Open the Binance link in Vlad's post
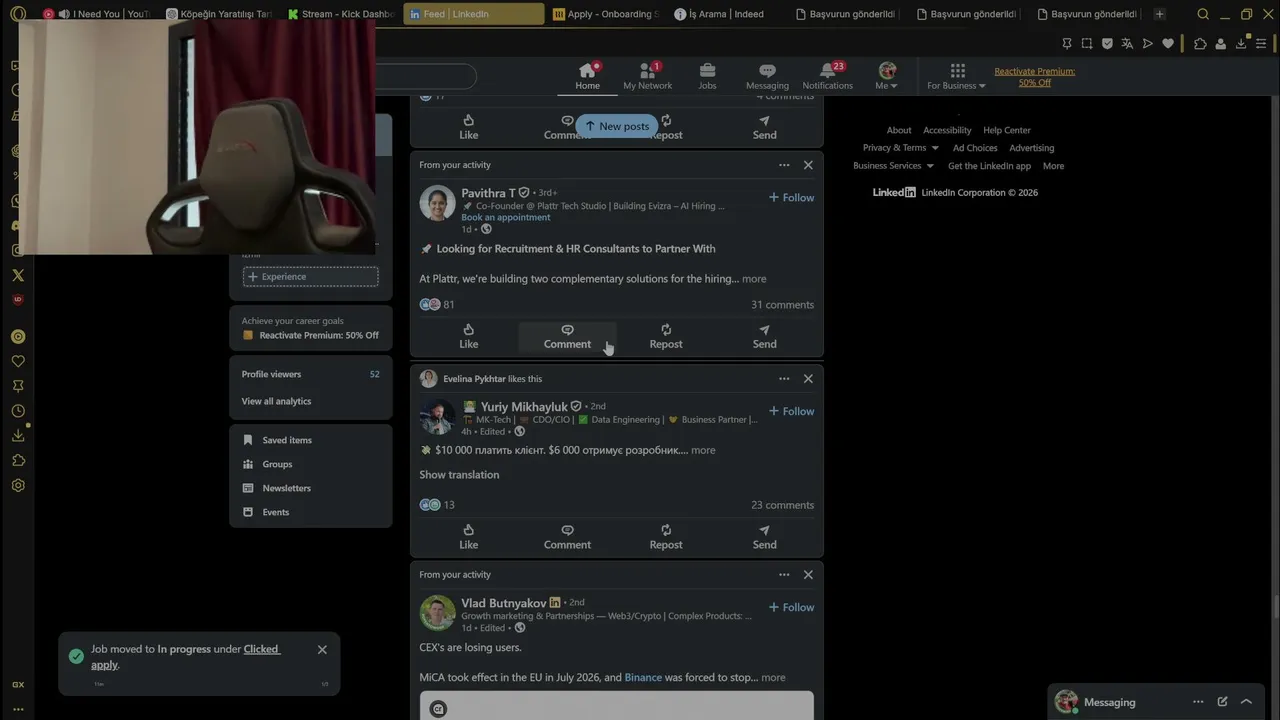Image resolution: width=1280 pixels, height=720 pixels. [643, 677]
